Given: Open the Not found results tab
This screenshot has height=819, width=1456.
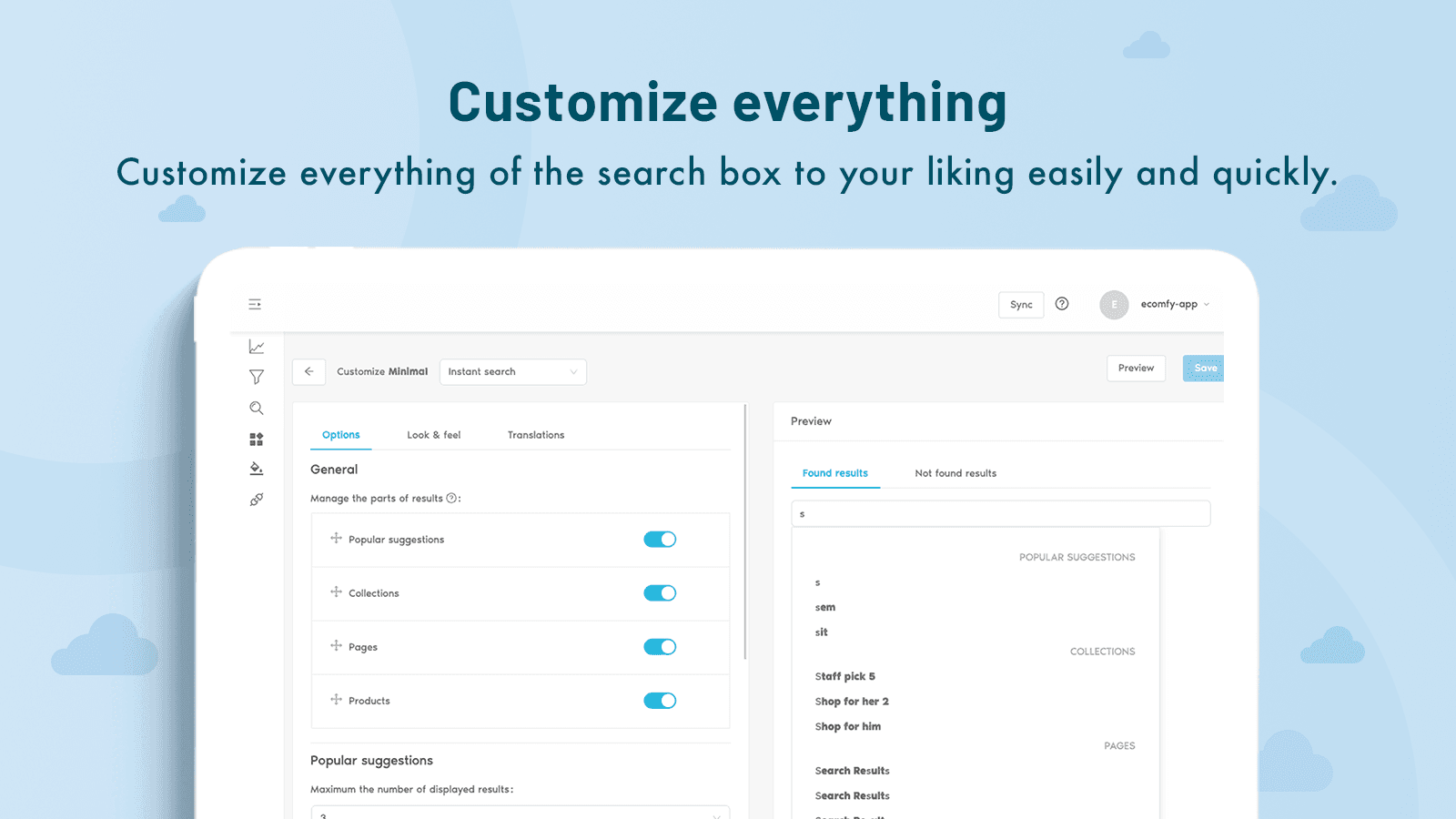Looking at the screenshot, I should [x=955, y=473].
